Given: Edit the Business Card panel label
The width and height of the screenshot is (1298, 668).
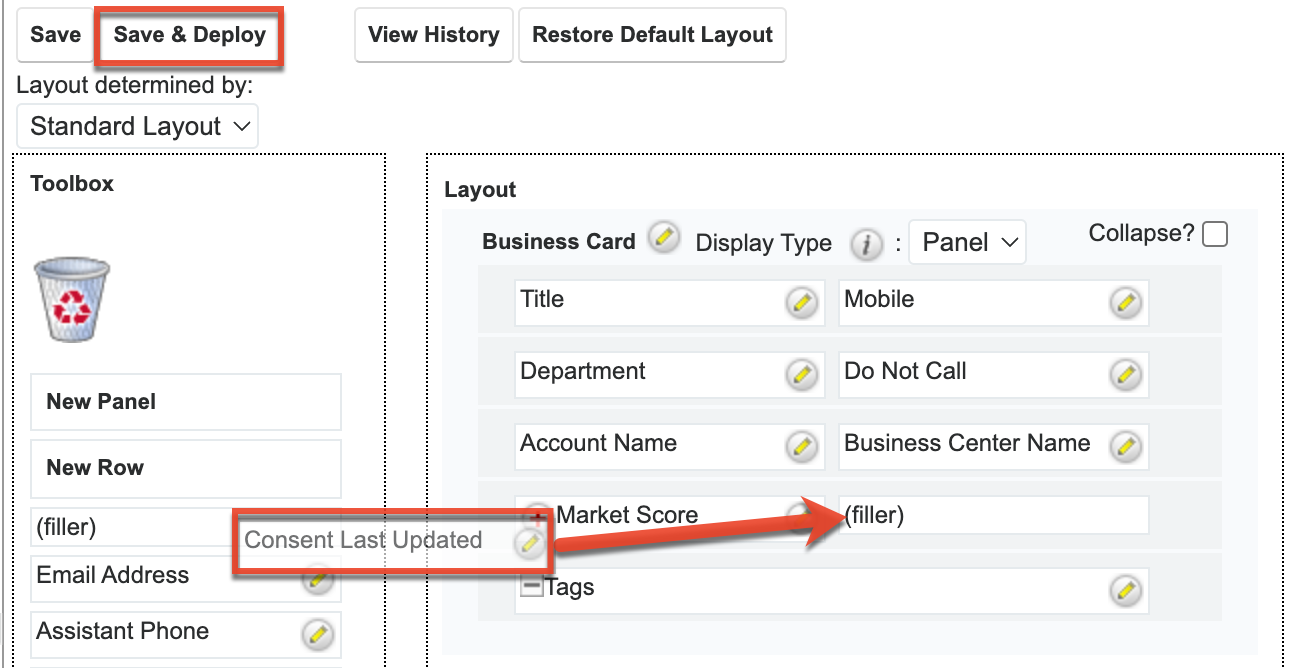Looking at the screenshot, I should coord(663,238).
